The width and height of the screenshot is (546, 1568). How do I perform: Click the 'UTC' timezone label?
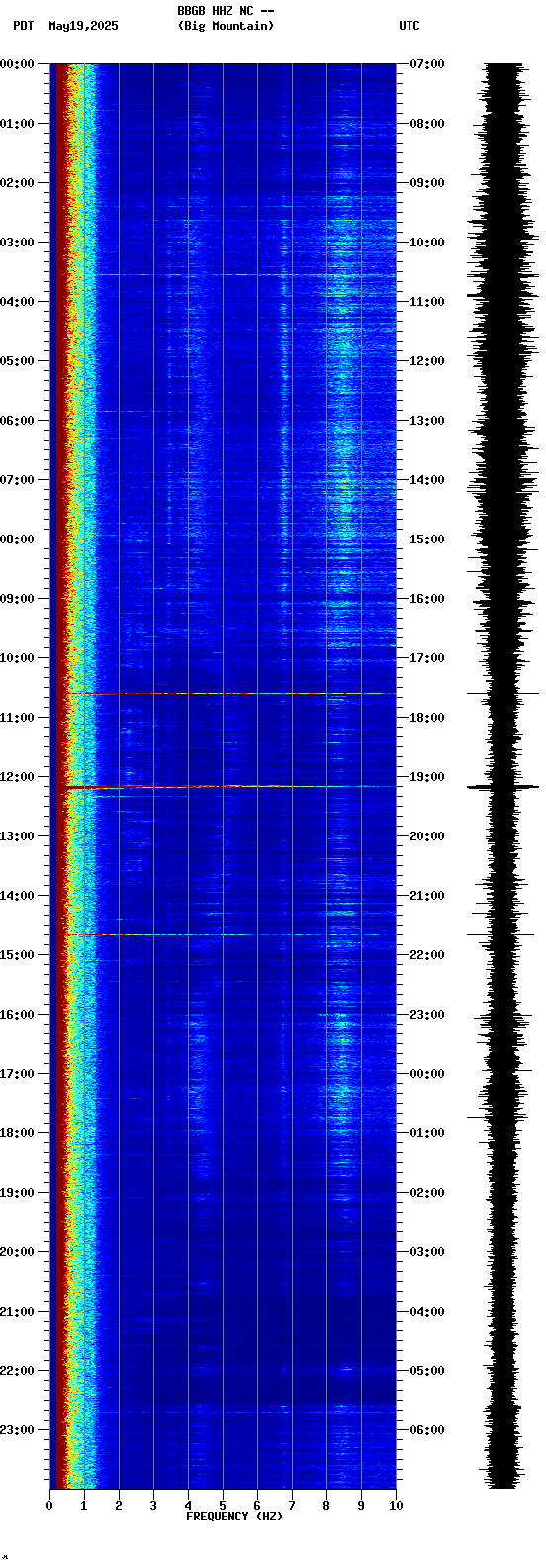click(409, 26)
